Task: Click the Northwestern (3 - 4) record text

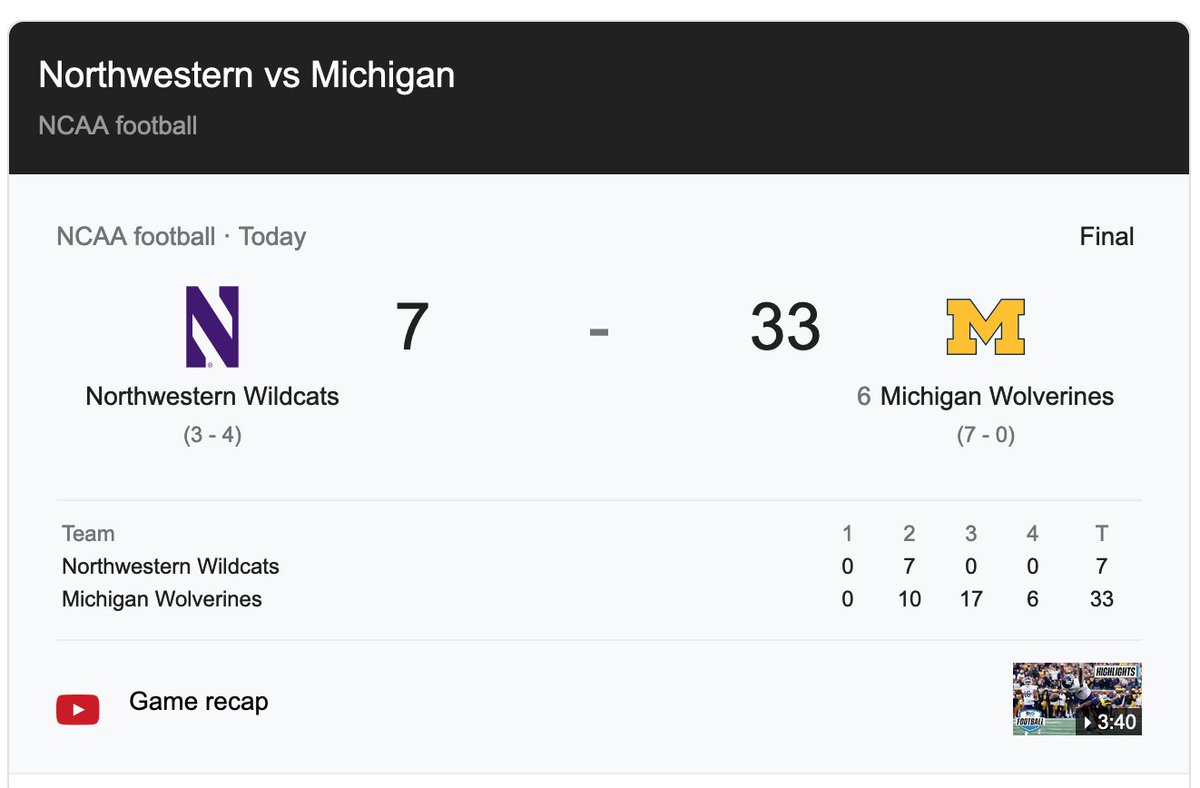Action: tap(212, 436)
